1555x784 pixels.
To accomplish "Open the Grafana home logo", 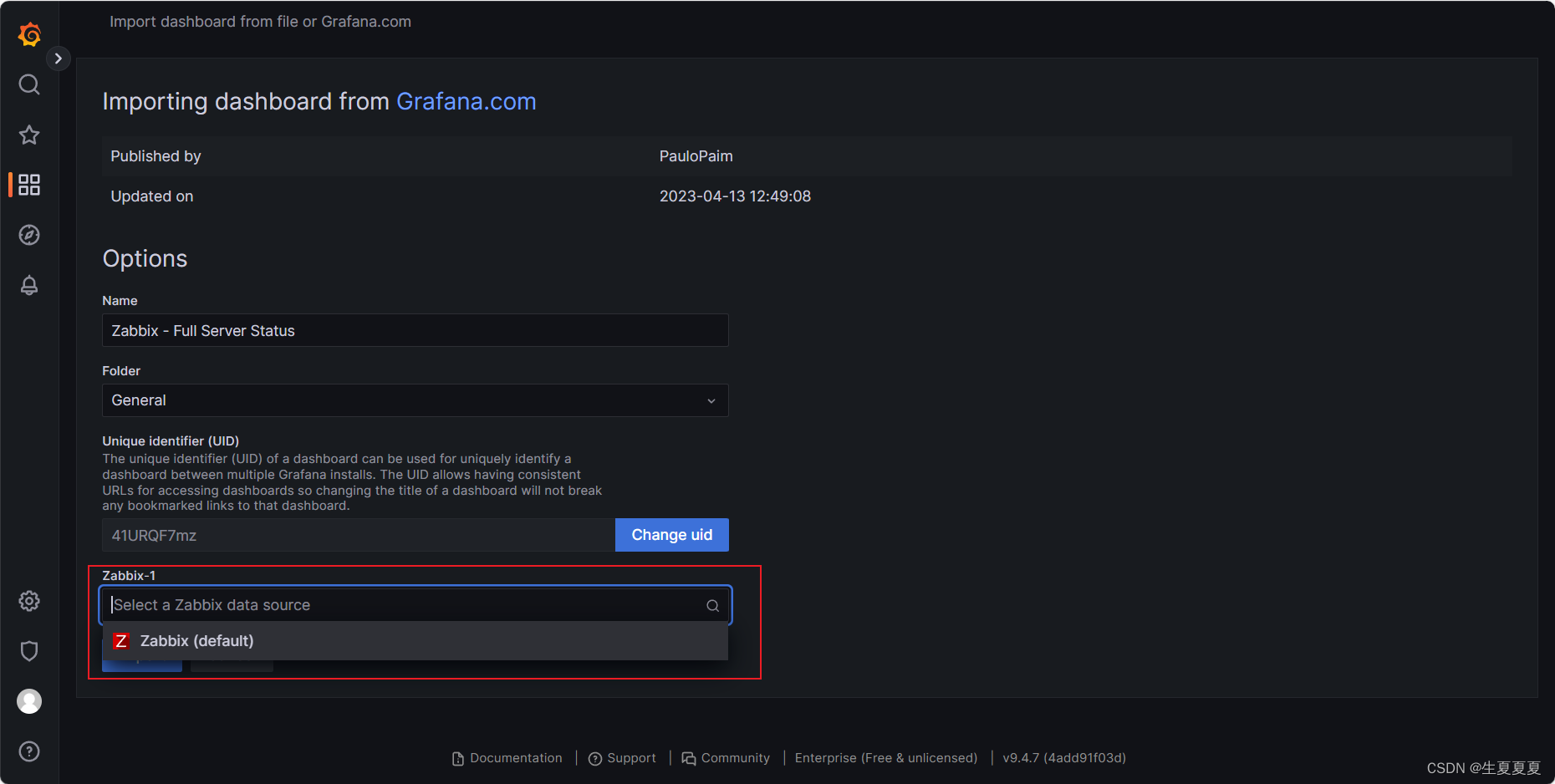I will click(29, 34).
